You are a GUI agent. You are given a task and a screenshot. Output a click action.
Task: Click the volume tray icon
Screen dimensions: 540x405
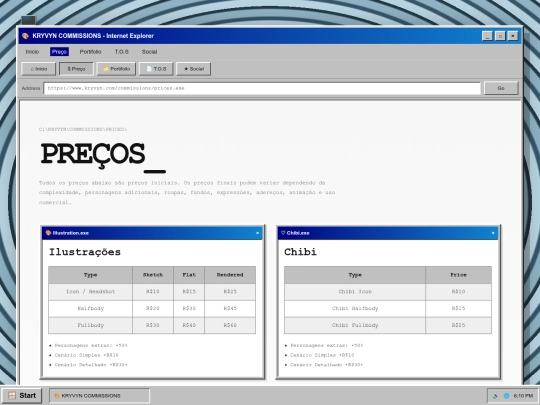(x=496, y=396)
